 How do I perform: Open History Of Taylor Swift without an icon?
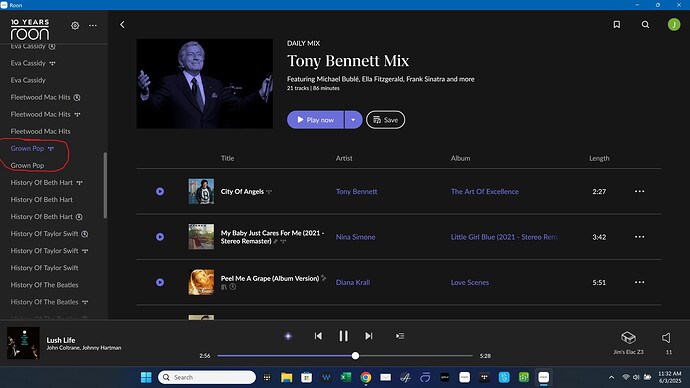pos(44,267)
